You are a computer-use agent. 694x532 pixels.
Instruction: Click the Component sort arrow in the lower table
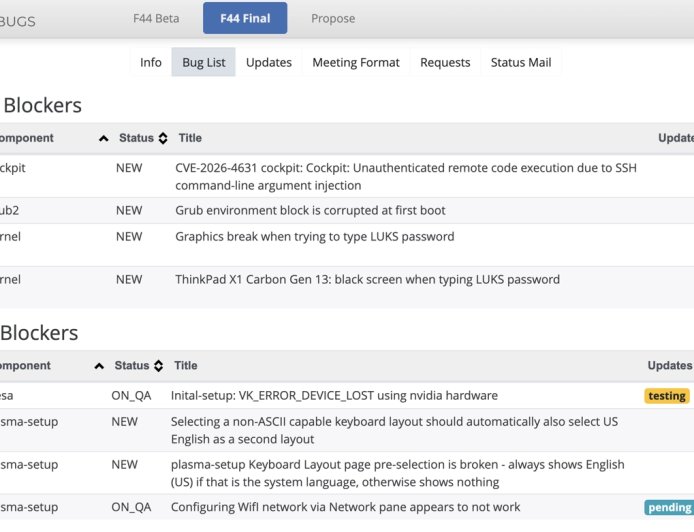click(x=98, y=367)
